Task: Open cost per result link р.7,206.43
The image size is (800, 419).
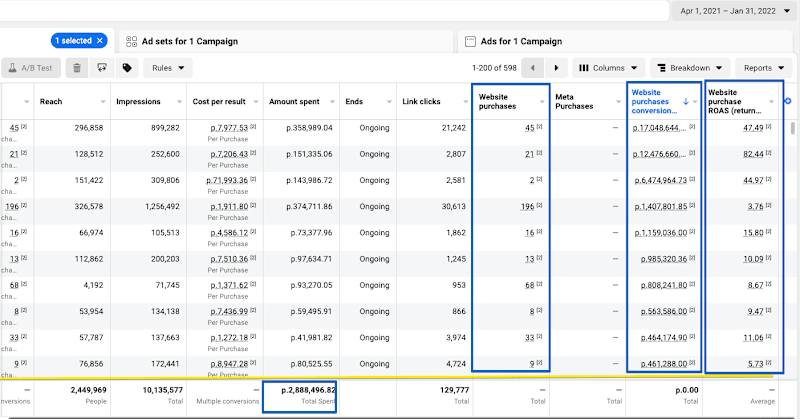Action: point(229,154)
